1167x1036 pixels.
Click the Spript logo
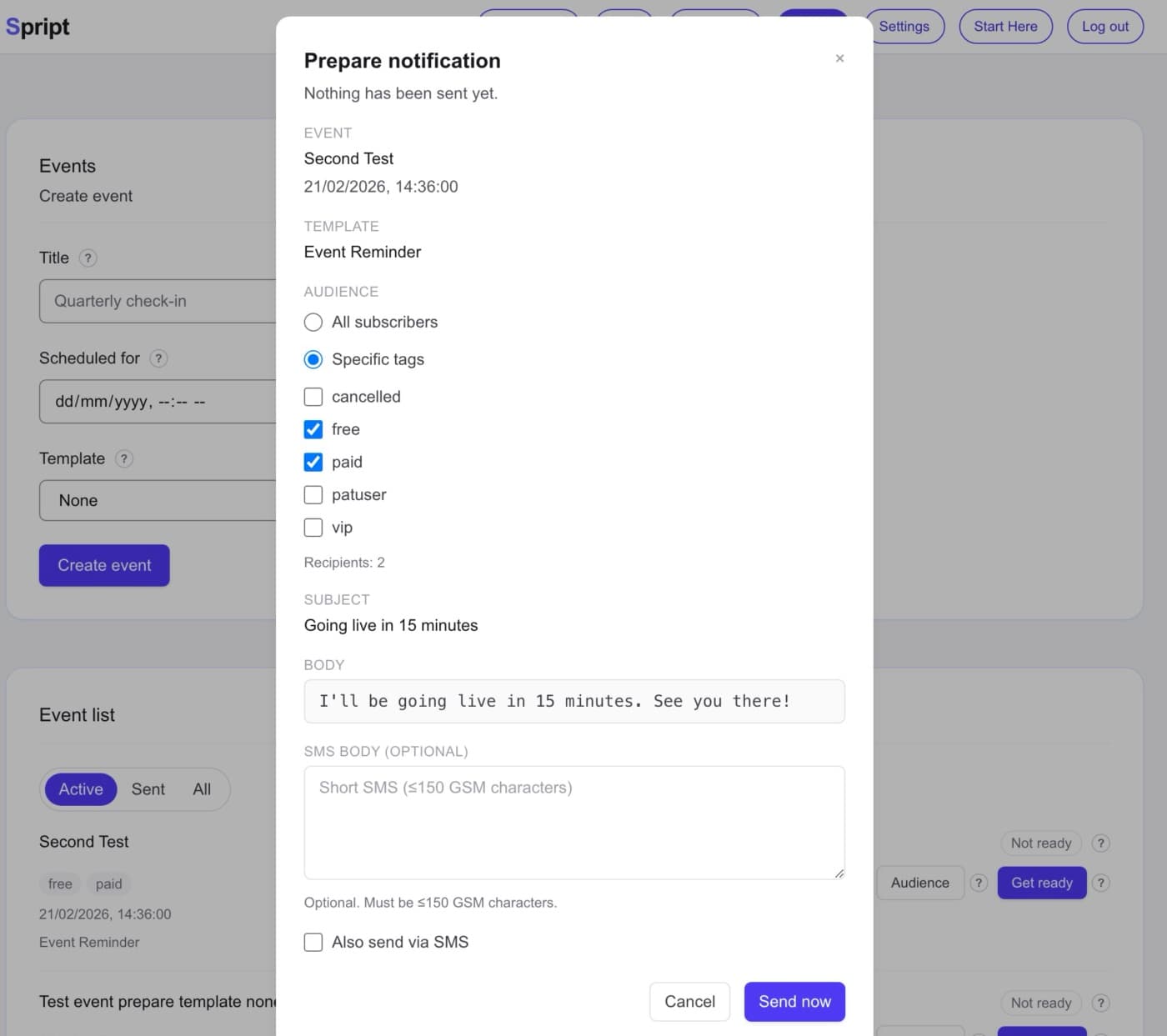tap(38, 27)
